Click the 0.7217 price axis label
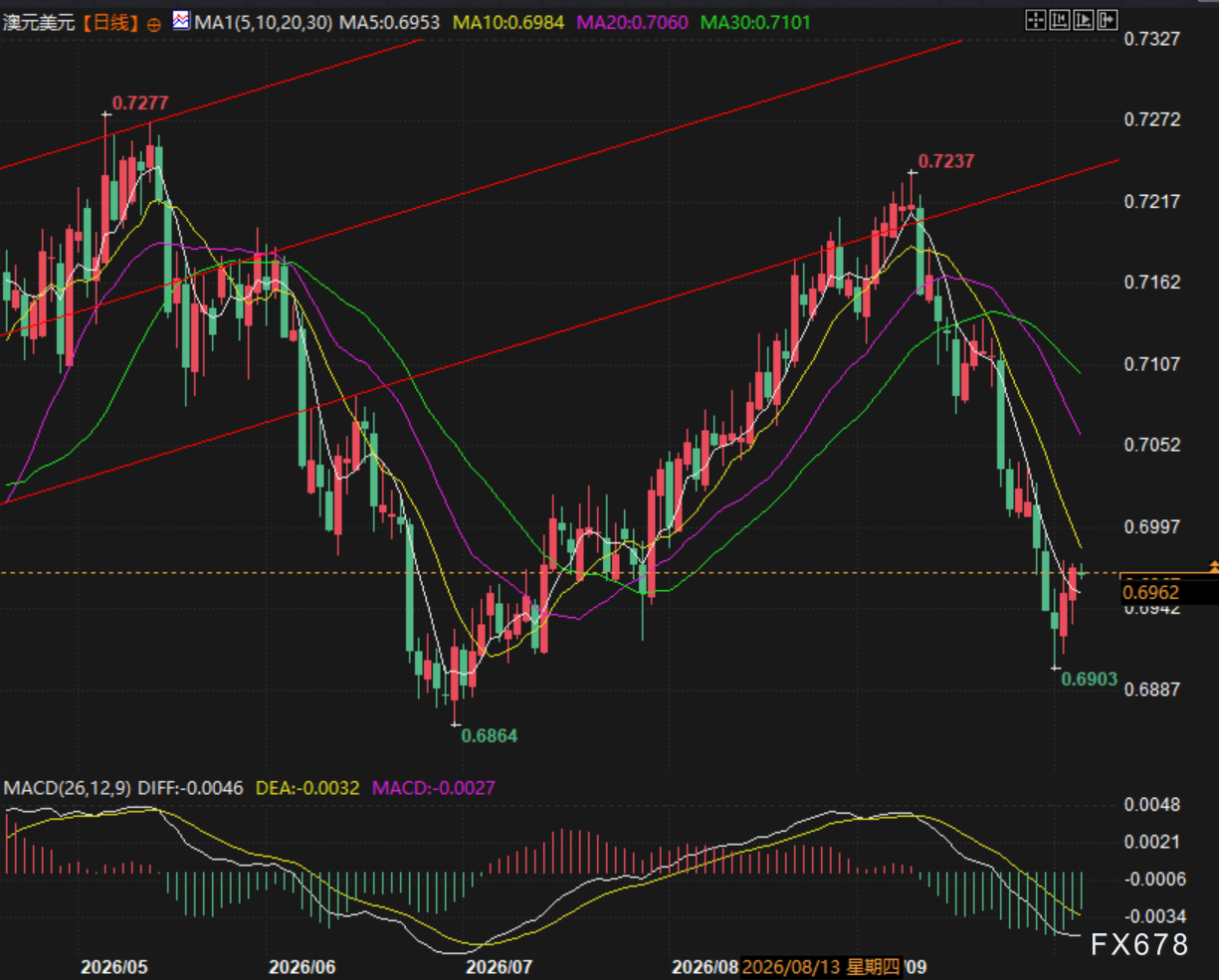Screen dimensions: 1219x980 [1151, 202]
